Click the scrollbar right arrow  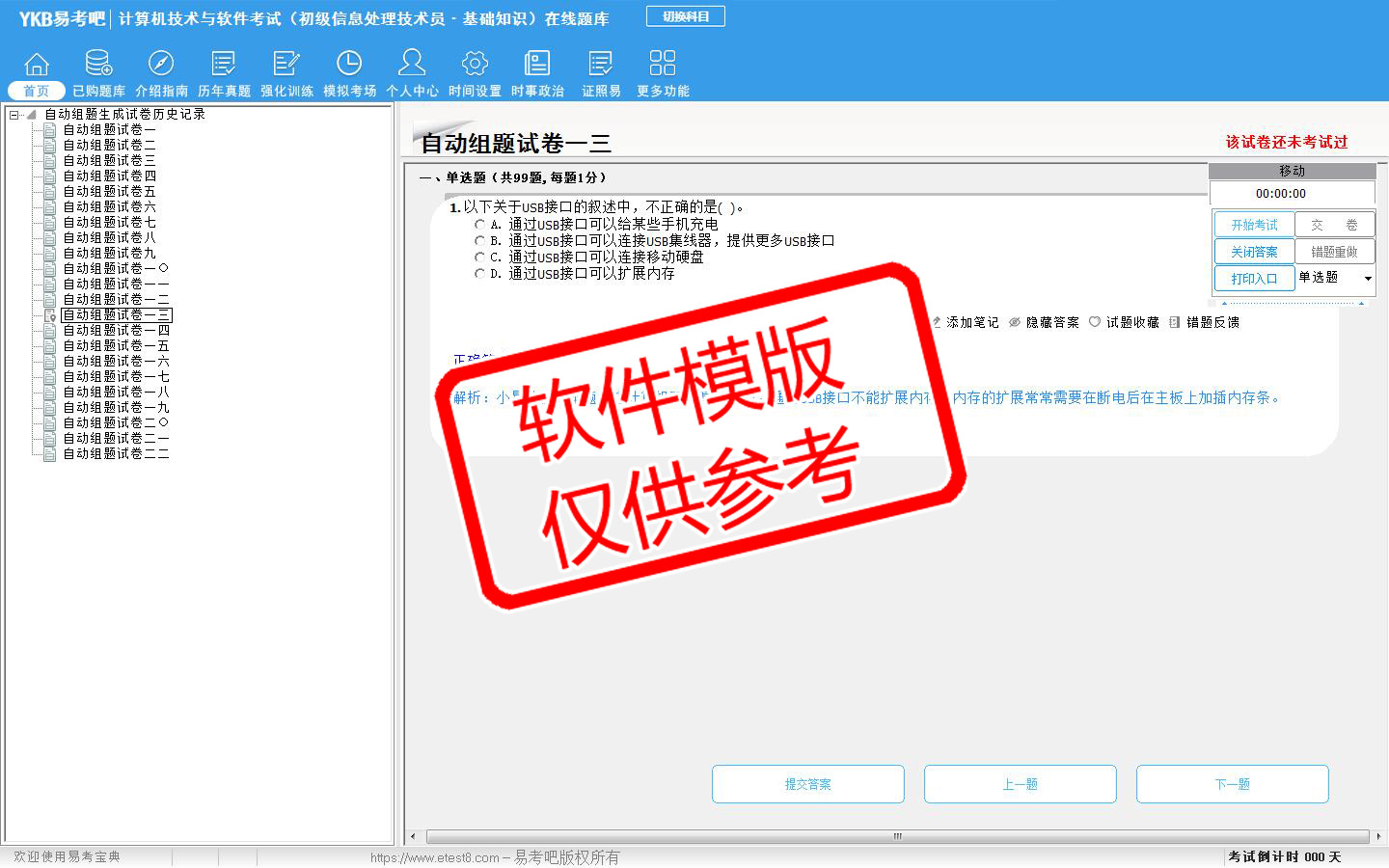1378,836
